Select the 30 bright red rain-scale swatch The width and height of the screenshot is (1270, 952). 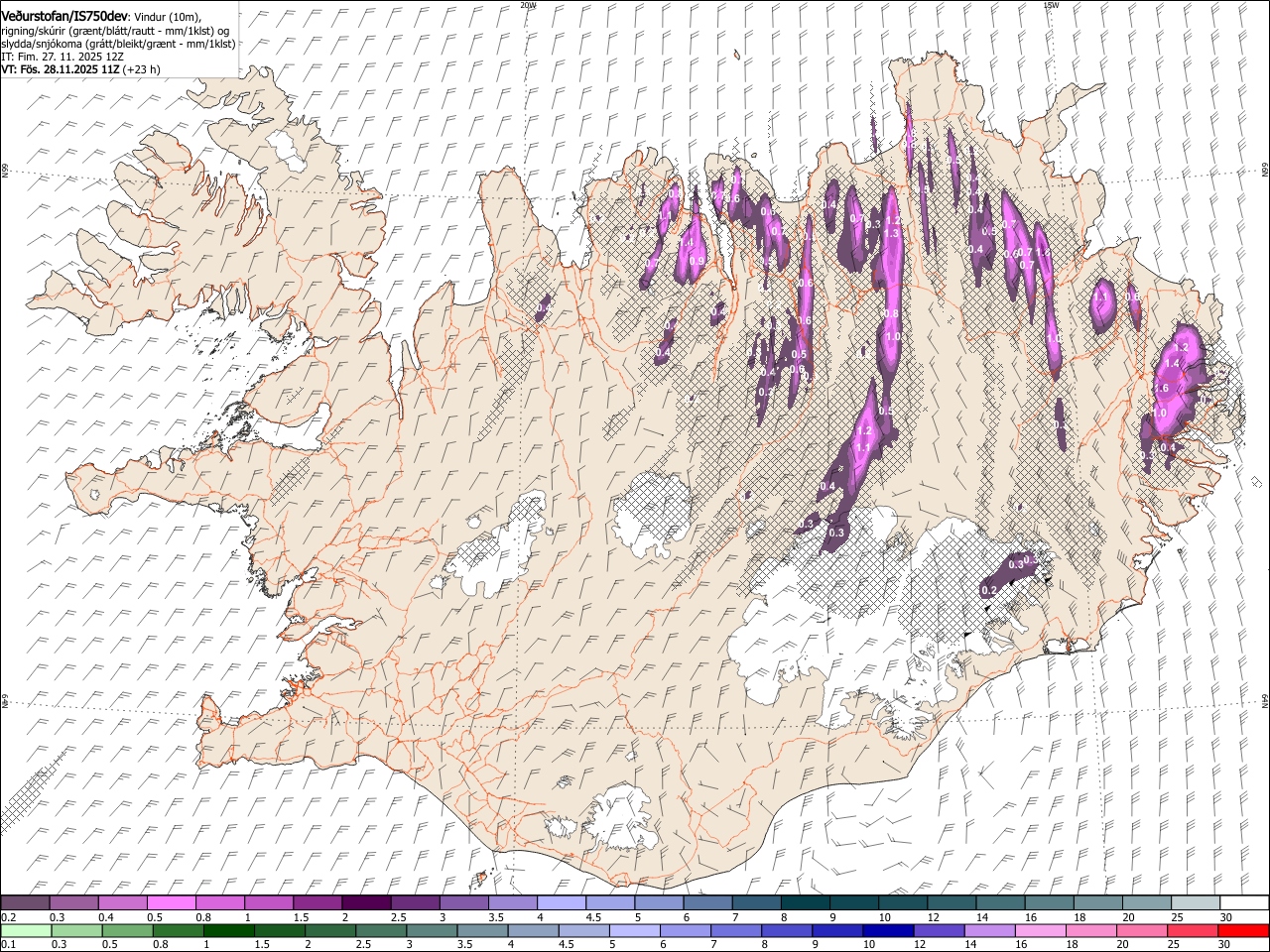point(1243,930)
